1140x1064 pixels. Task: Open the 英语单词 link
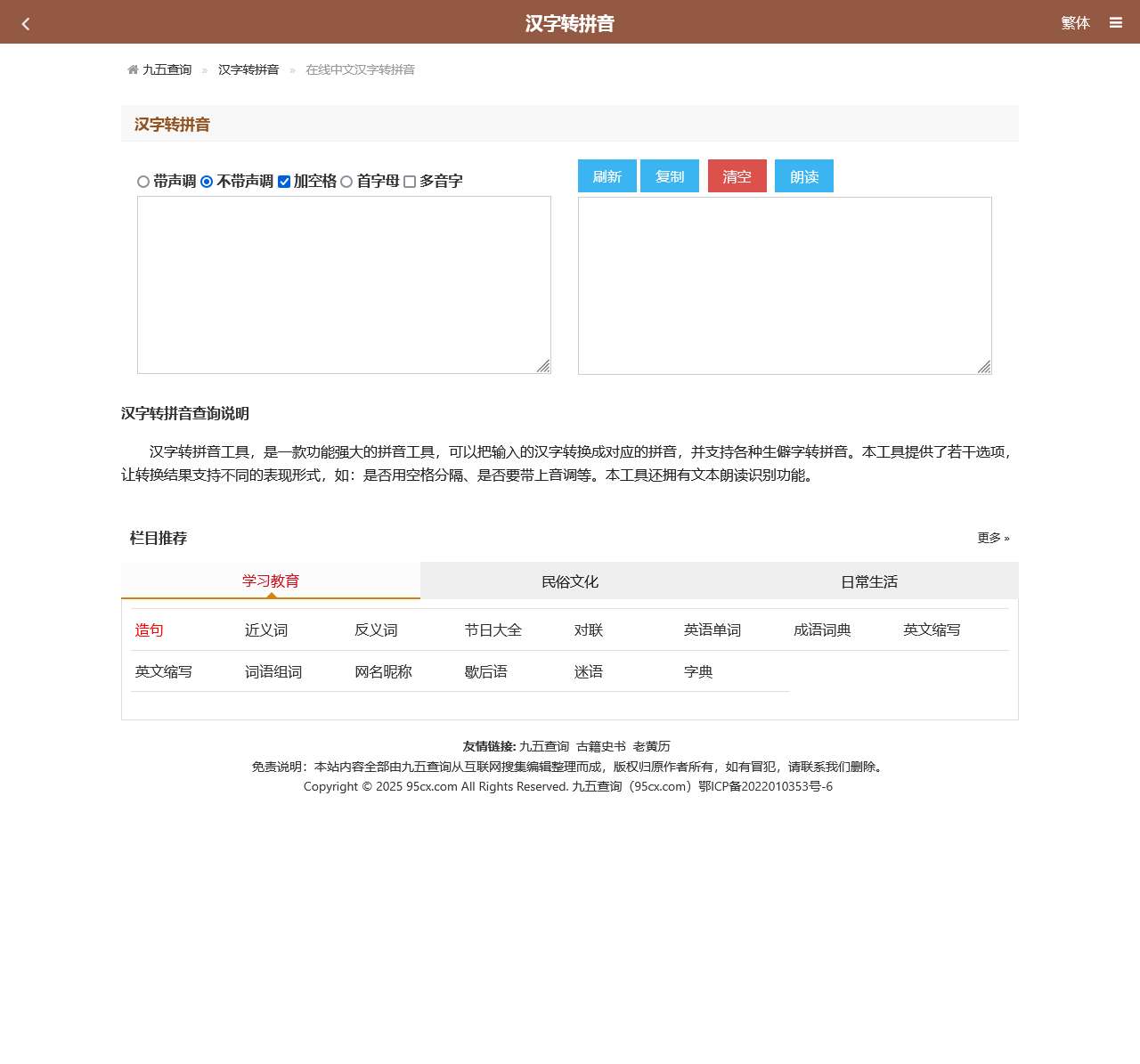click(712, 630)
